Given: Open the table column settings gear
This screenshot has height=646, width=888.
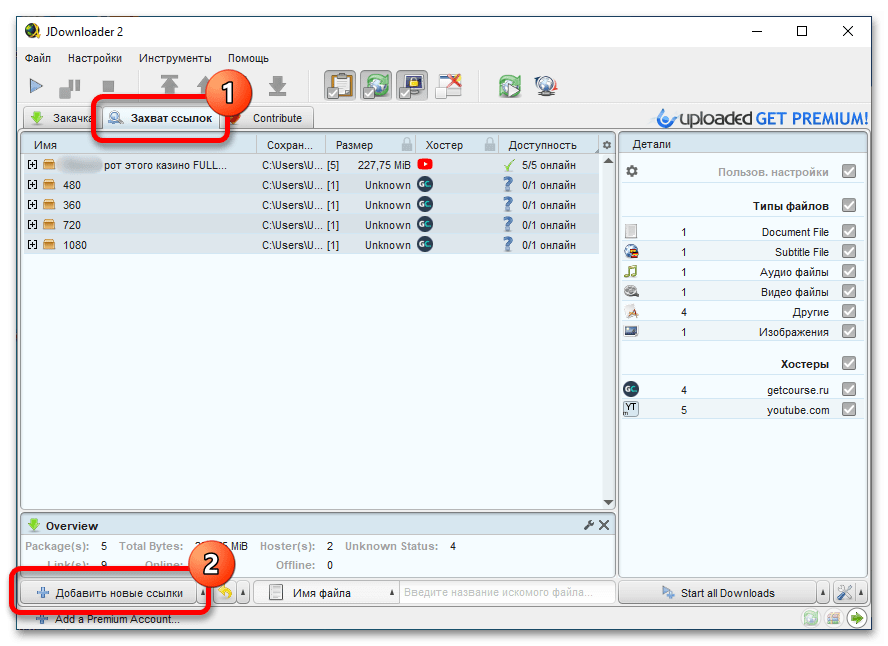Looking at the screenshot, I should (607, 145).
